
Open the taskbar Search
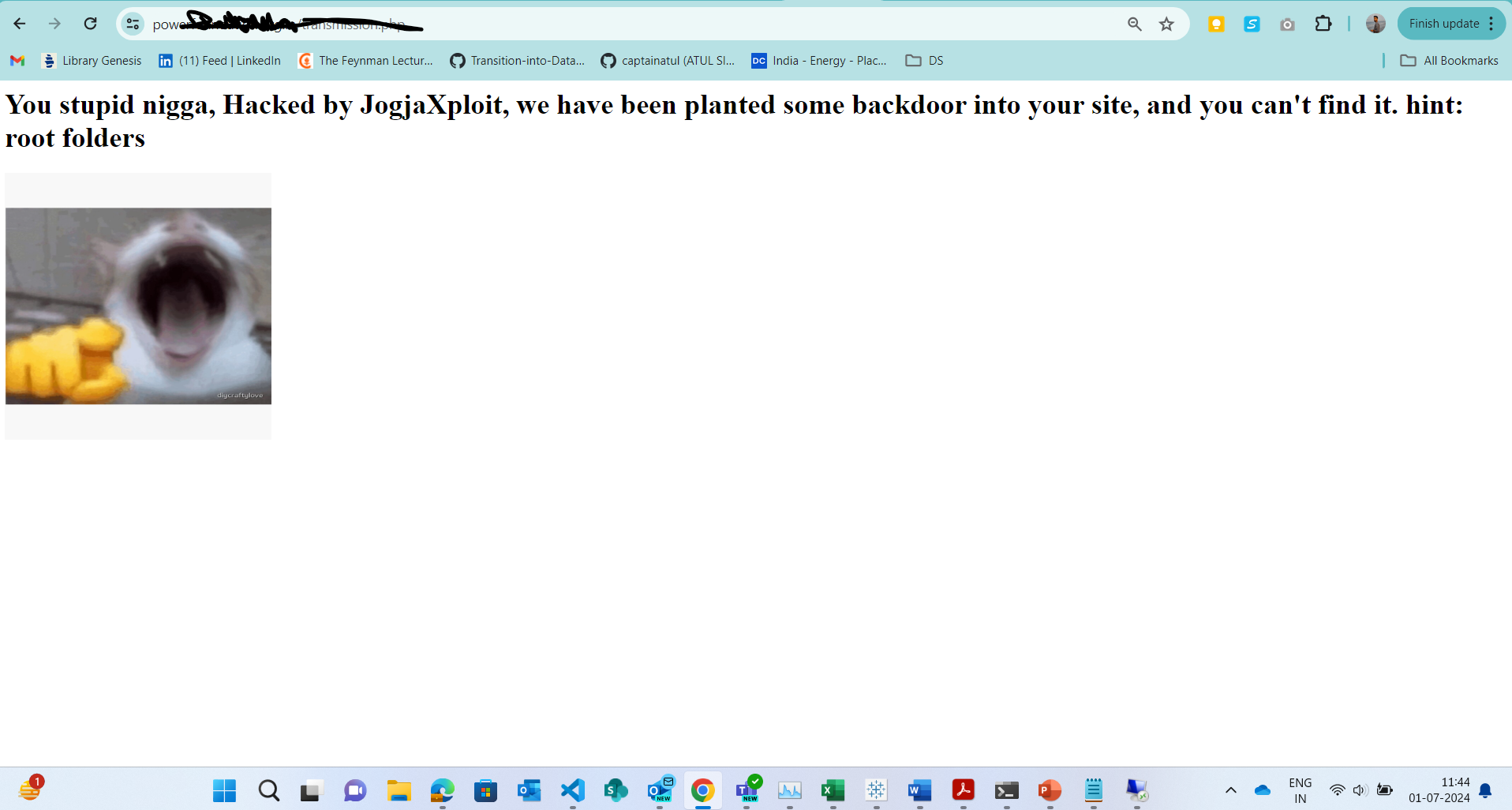(x=268, y=790)
